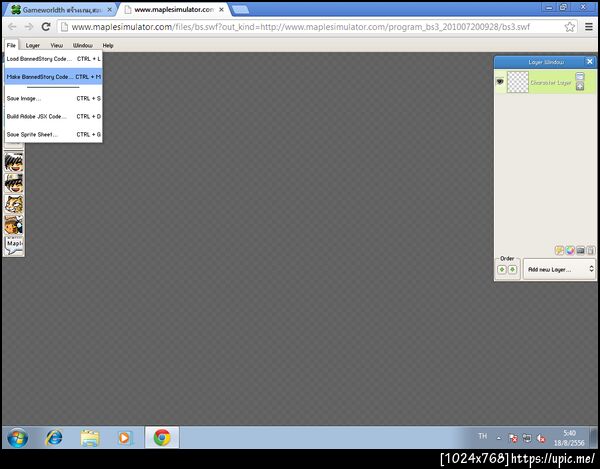Select the brown-haired character with effect icon
The height and width of the screenshot is (469, 600).
[x=14, y=225]
